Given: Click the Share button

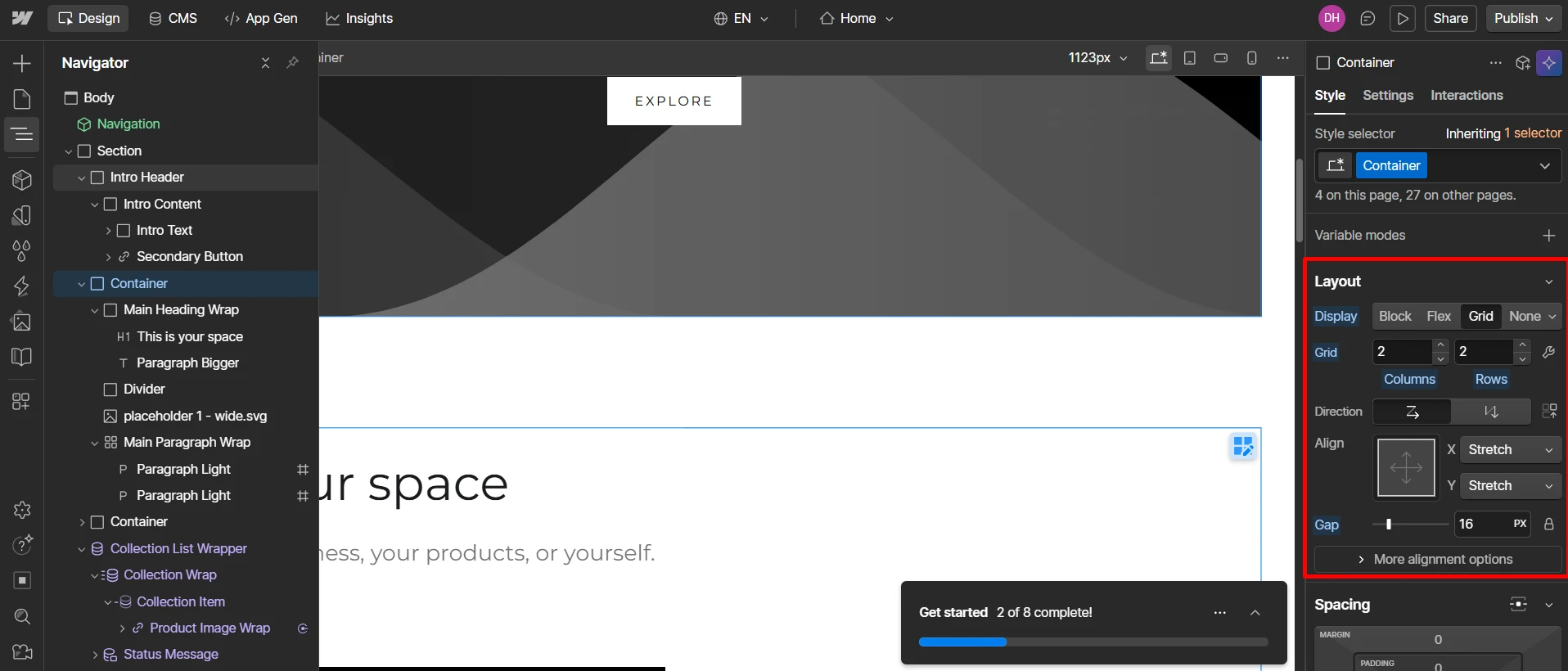Looking at the screenshot, I should [1450, 18].
